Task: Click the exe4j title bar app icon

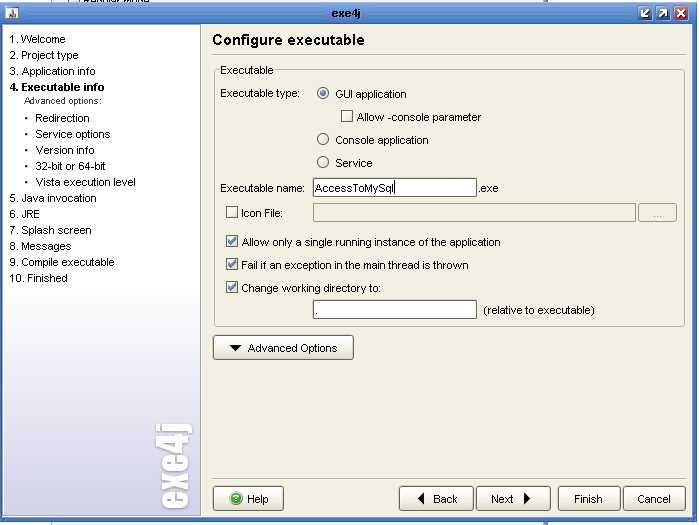Action: 12,13
